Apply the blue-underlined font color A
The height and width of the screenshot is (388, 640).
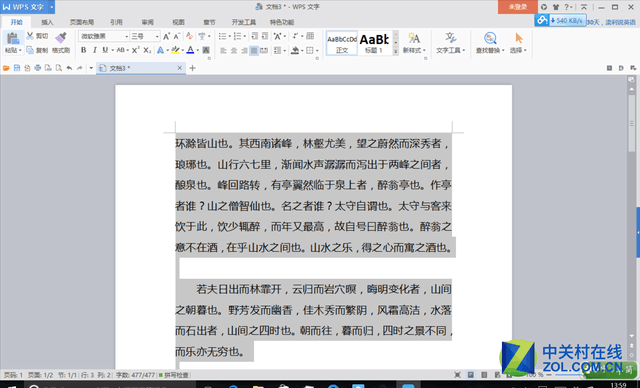coord(190,50)
